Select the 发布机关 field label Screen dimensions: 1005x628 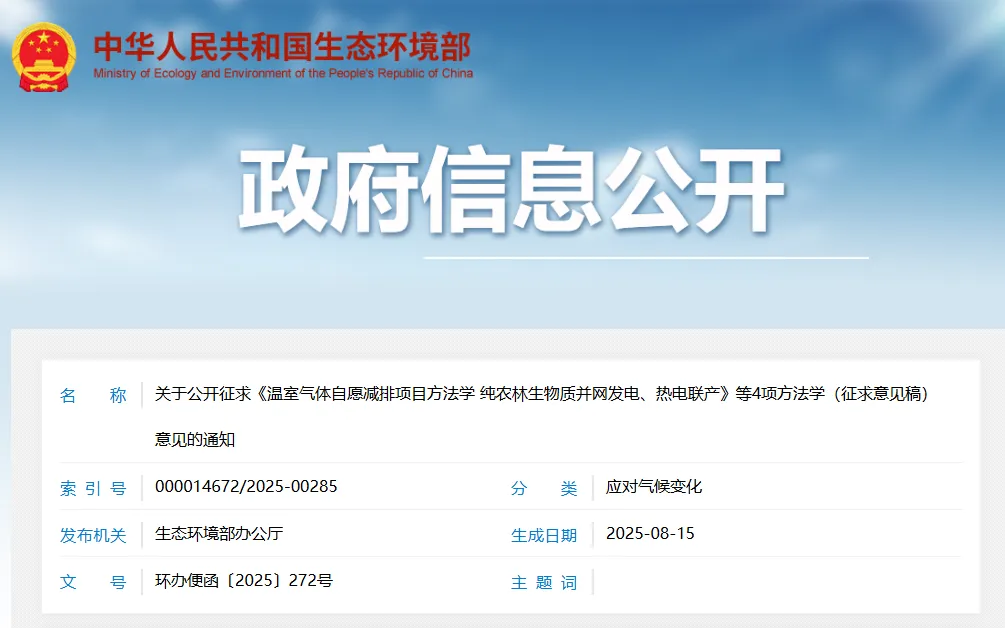click(x=93, y=536)
